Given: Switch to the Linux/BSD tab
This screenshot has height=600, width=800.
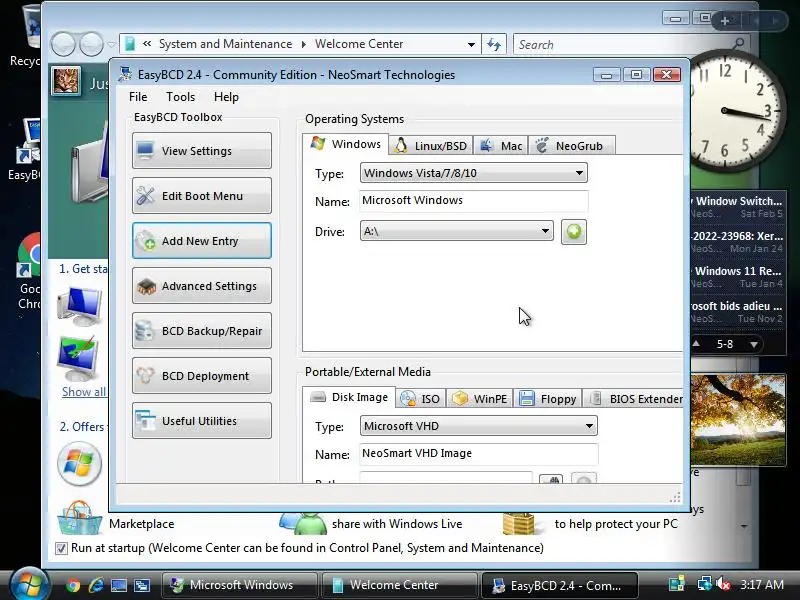Looking at the screenshot, I should pos(431,146).
